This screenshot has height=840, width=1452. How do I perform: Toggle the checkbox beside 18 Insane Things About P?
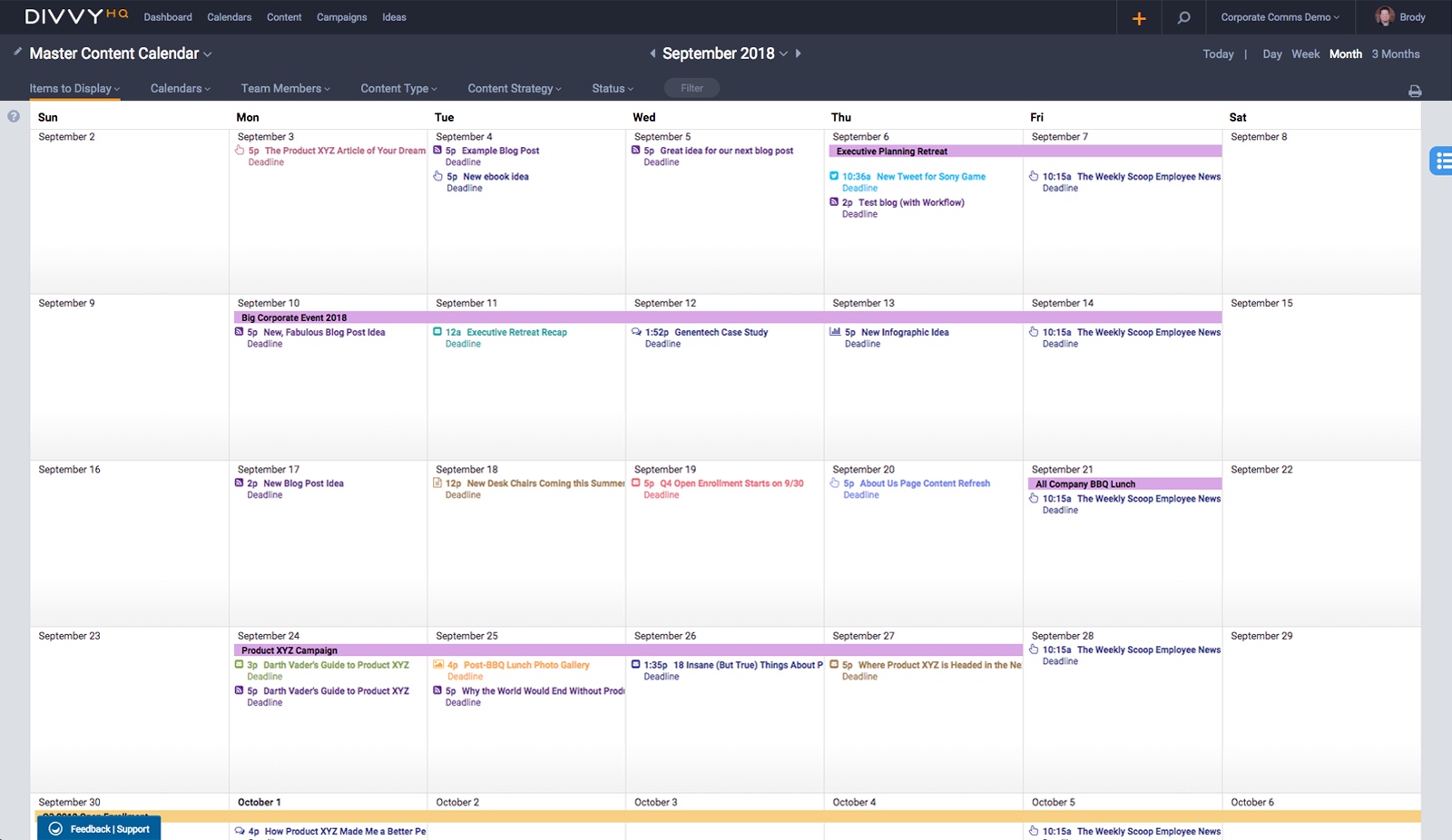point(637,664)
